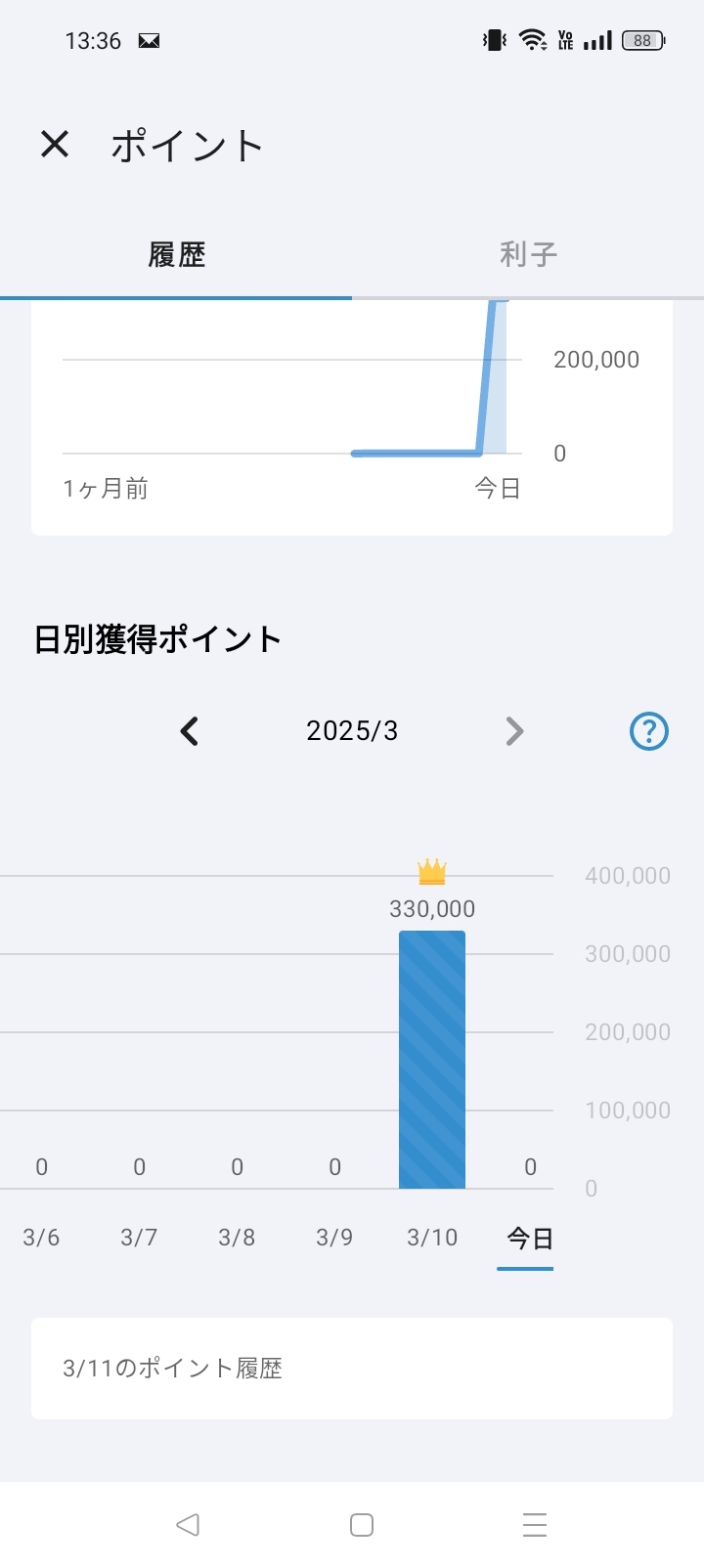Screen dimensions: 704x1568
Task: Select the 3/10 date label
Action: point(432,1238)
